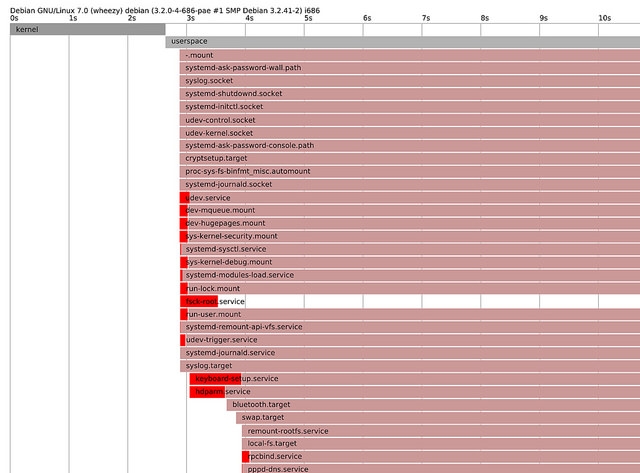Select the userspace bar
Image resolution: width=640 pixels, height=473 pixels.
pyautogui.click(x=402, y=42)
